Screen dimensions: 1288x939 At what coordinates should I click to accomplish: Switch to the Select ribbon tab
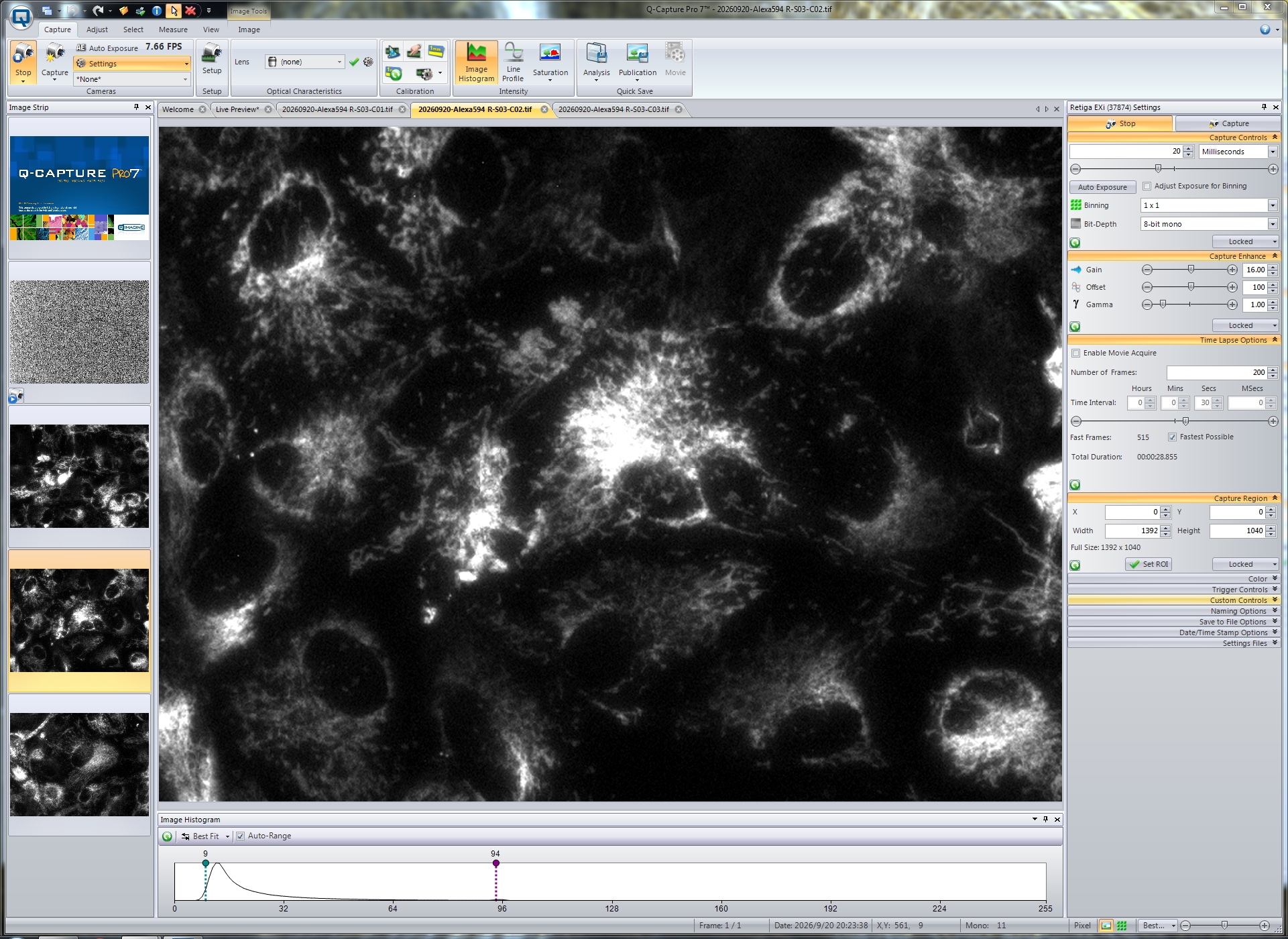coord(133,30)
